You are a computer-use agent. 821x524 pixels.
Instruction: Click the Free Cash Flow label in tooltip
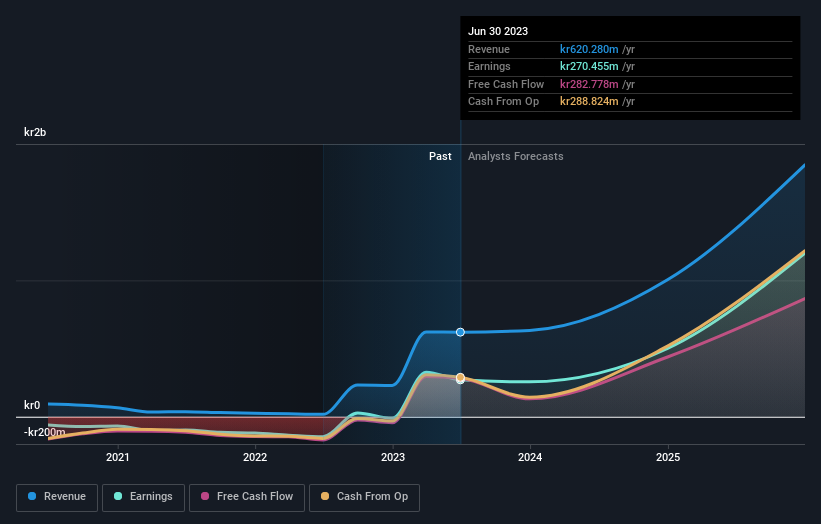(506, 84)
